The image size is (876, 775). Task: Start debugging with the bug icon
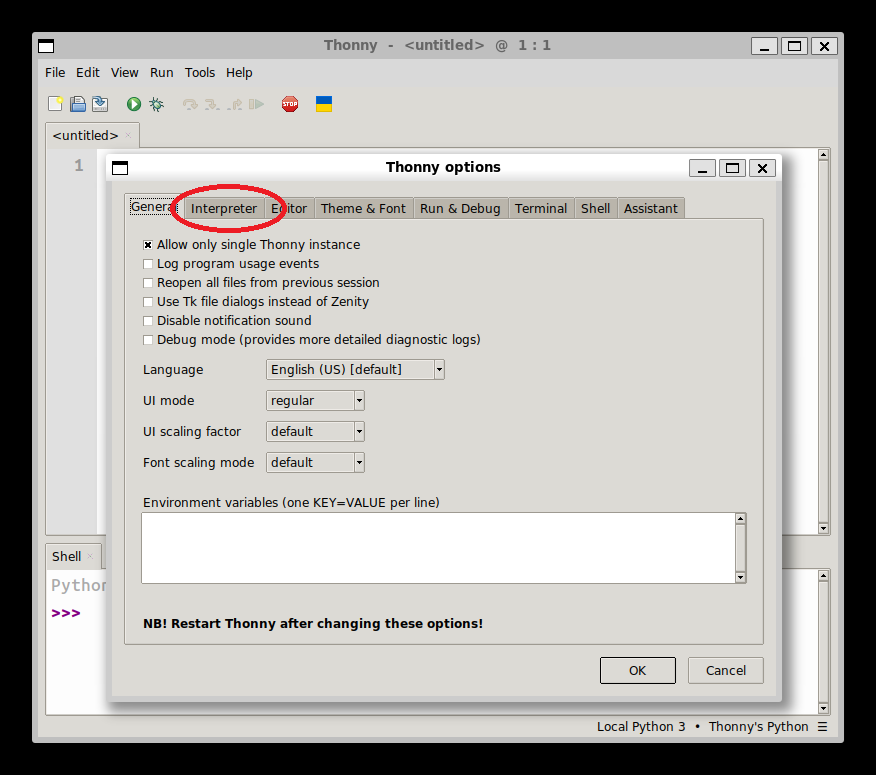click(x=156, y=104)
